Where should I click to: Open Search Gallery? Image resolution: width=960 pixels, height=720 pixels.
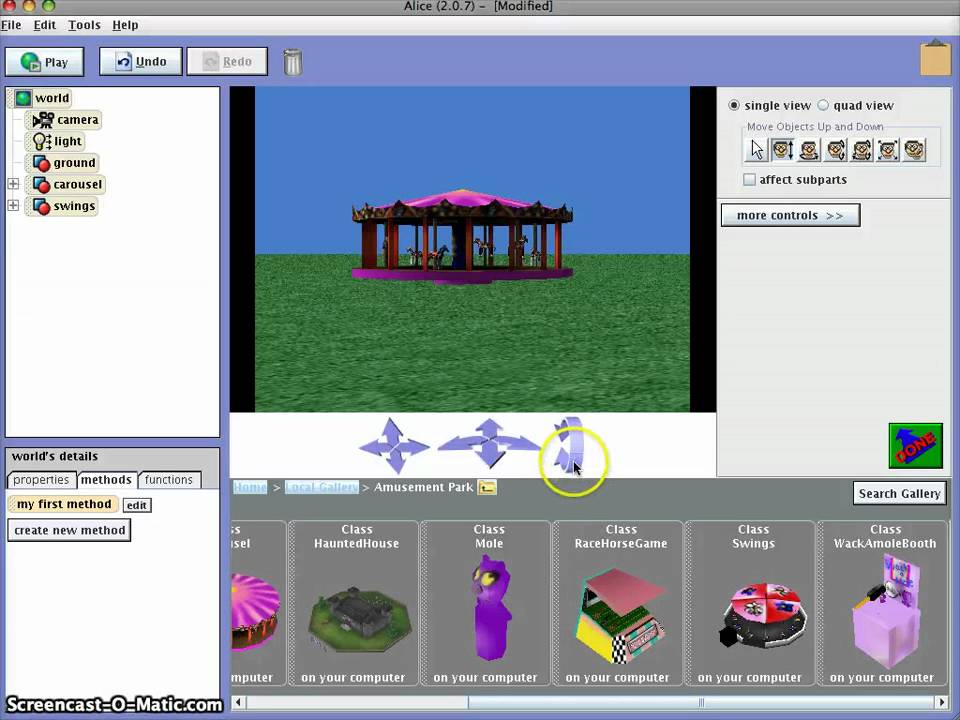(899, 493)
